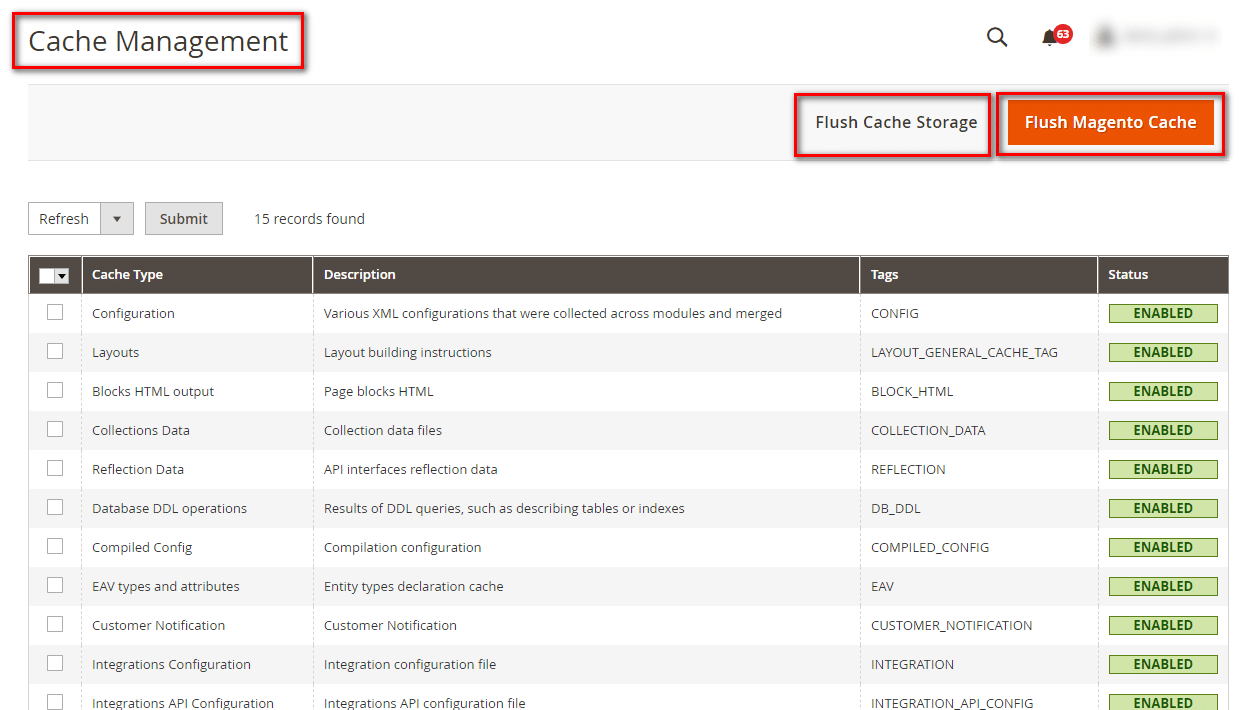Click the ENABLED status badge for Configuration
The width and height of the screenshot is (1256, 710).
click(1162, 312)
